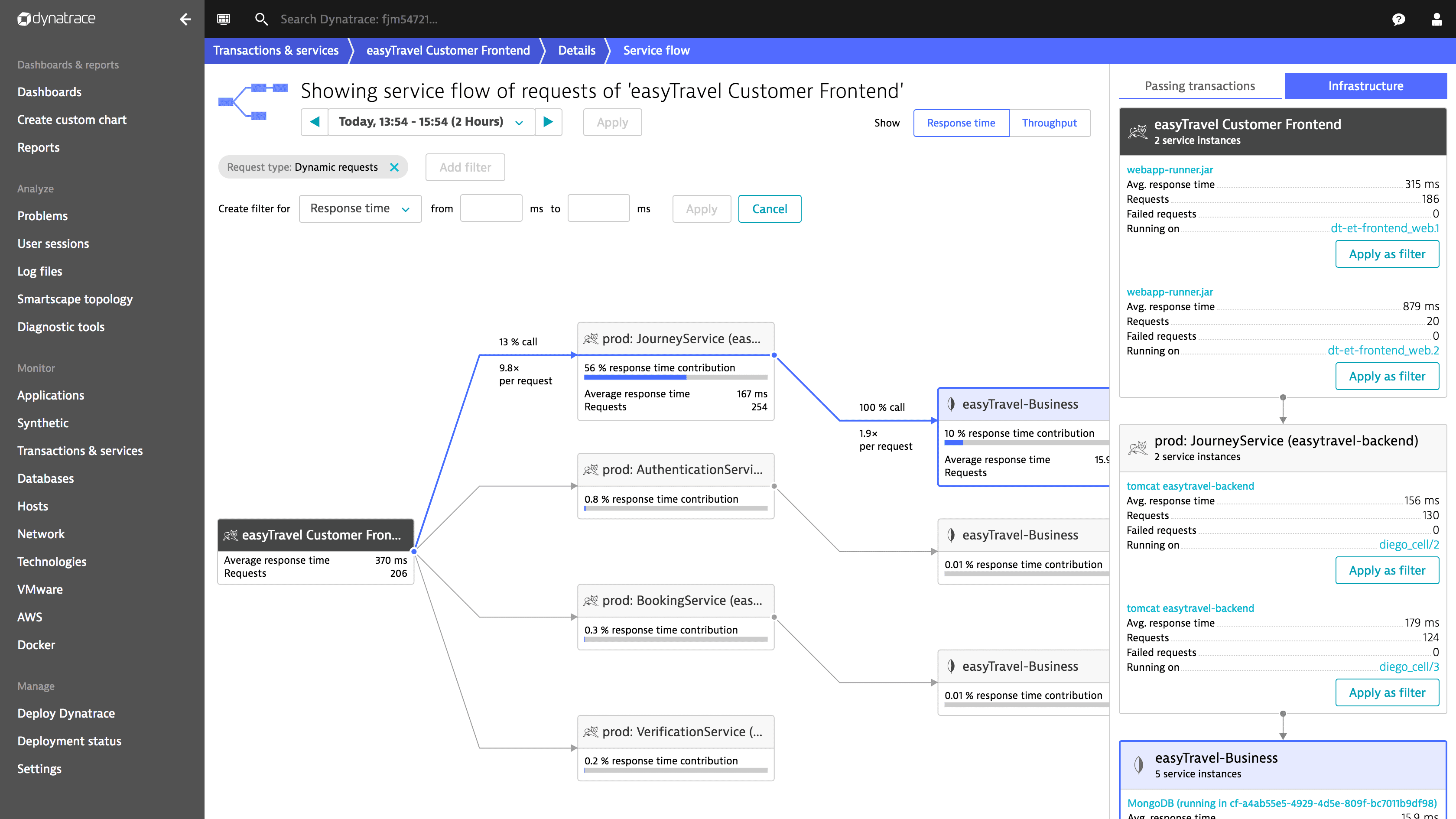Open dt-et-frontend_web.2 host link

(1383, 351)
